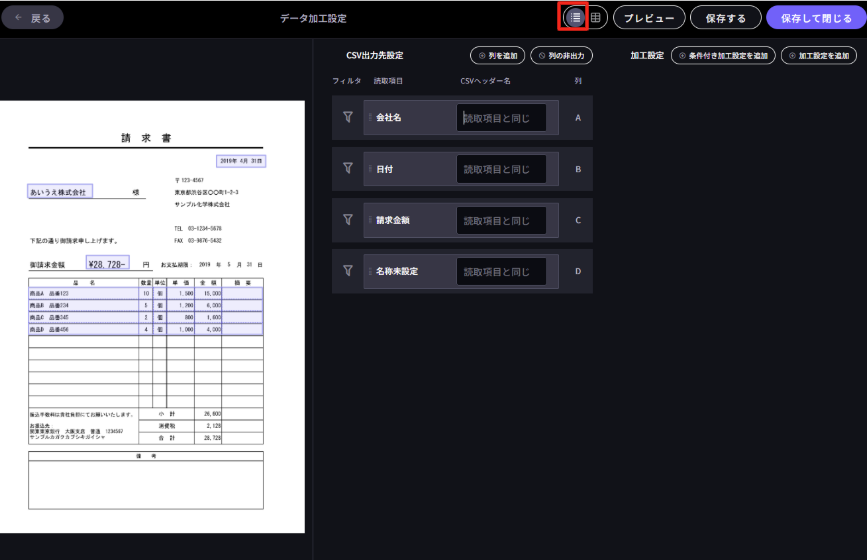Grab drag handle beside 会社名
The image size is (867, 560).
(370, 118)
